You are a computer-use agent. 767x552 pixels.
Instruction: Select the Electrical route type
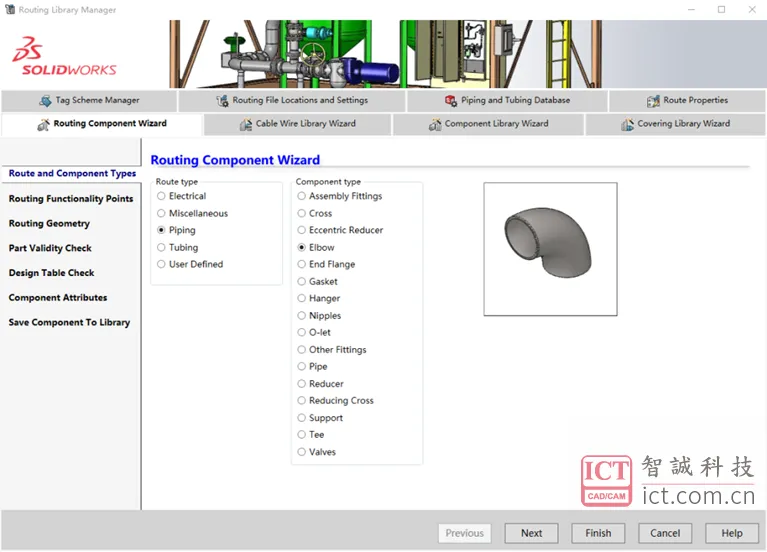click(x=161, y=196)
